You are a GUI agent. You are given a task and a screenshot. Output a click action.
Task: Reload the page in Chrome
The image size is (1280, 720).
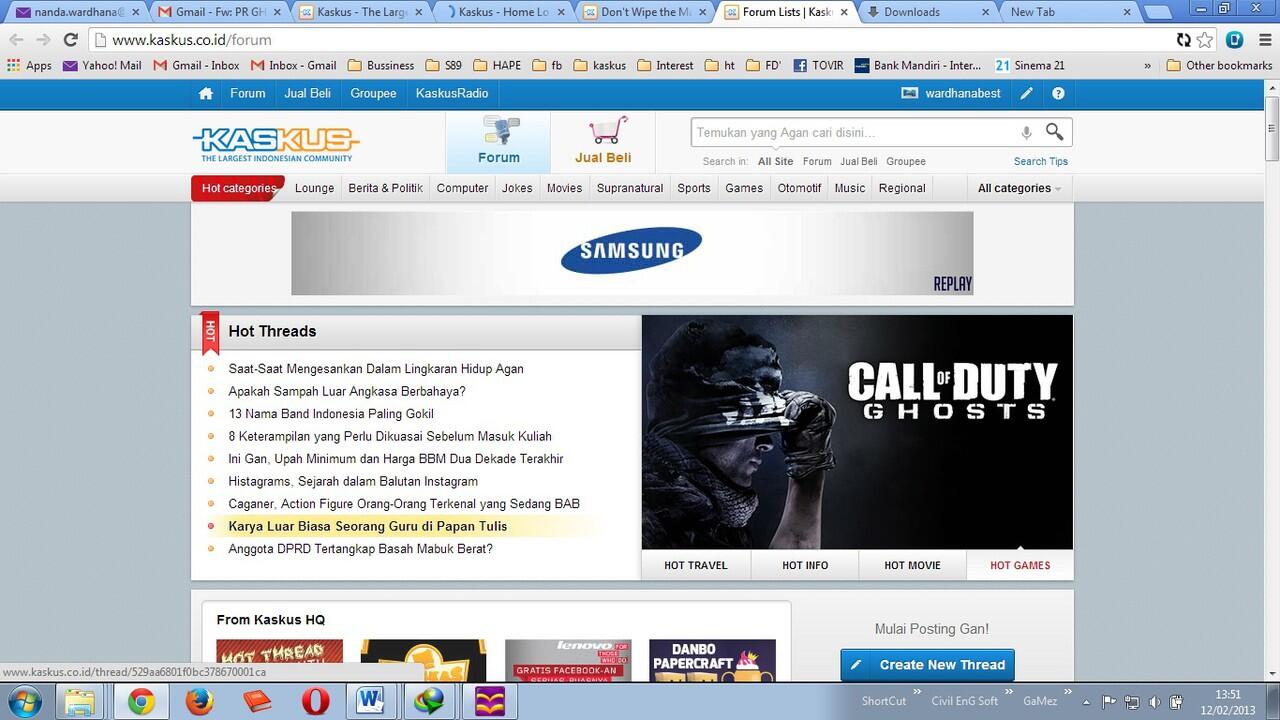[x=70, y=40]
